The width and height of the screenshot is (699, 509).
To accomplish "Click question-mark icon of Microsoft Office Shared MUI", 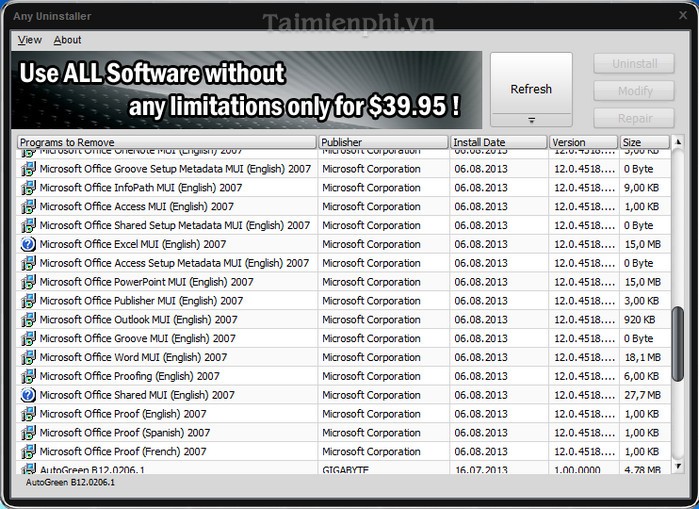I will pos(28,395).
